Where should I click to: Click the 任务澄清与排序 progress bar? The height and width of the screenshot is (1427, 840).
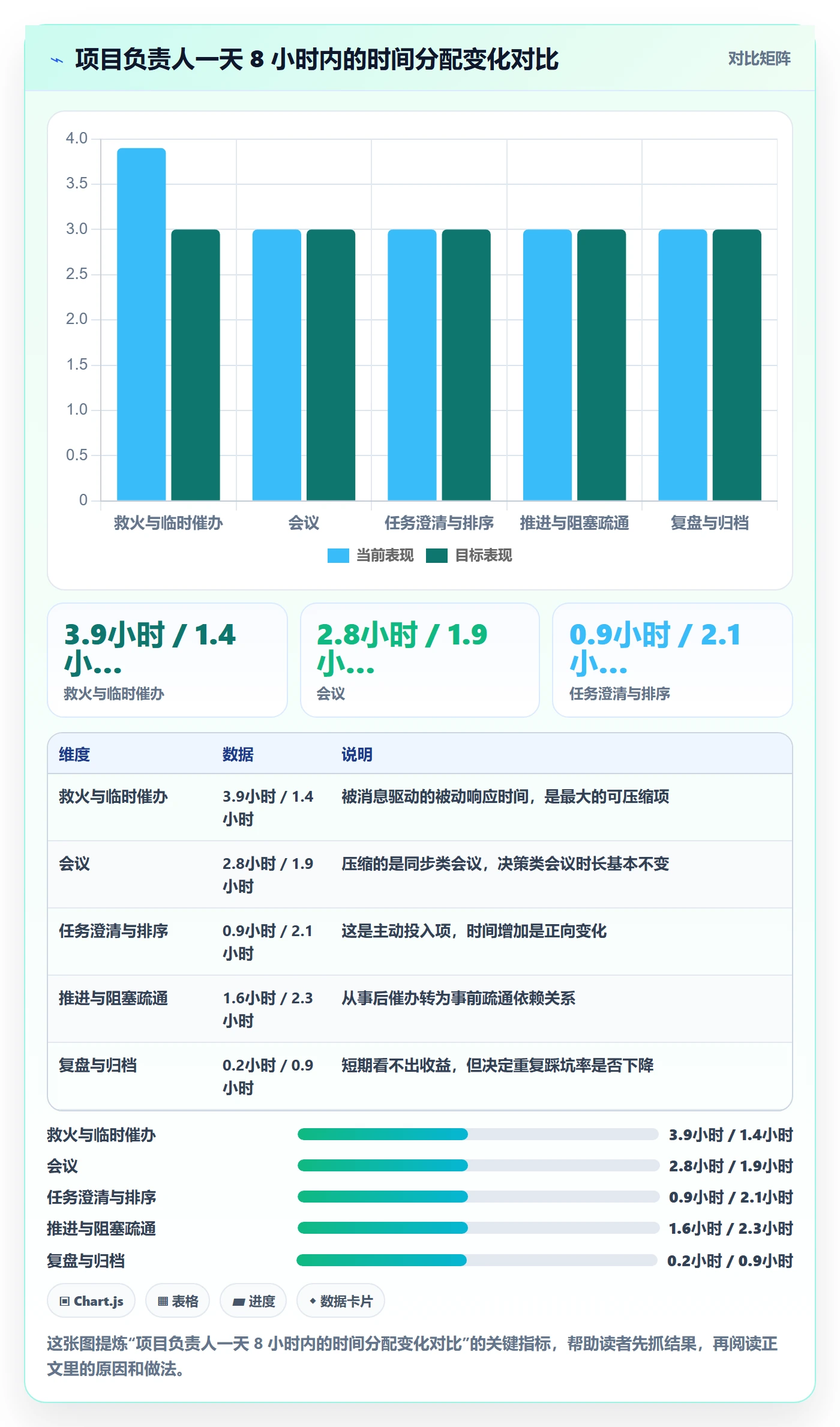pyautogui.click(x=478, y=1197)
